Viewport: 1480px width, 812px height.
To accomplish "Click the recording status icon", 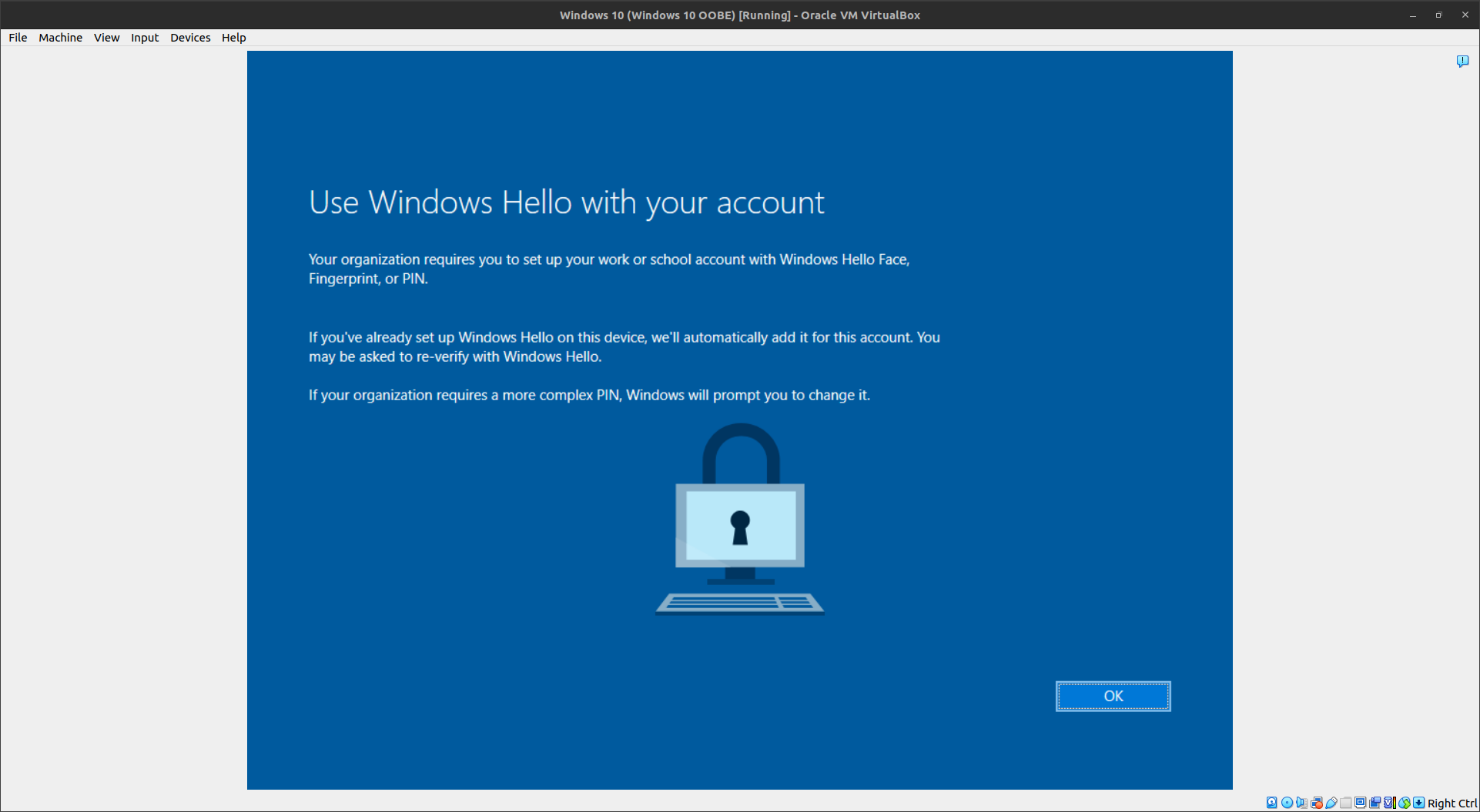I will pos(1375,803).
